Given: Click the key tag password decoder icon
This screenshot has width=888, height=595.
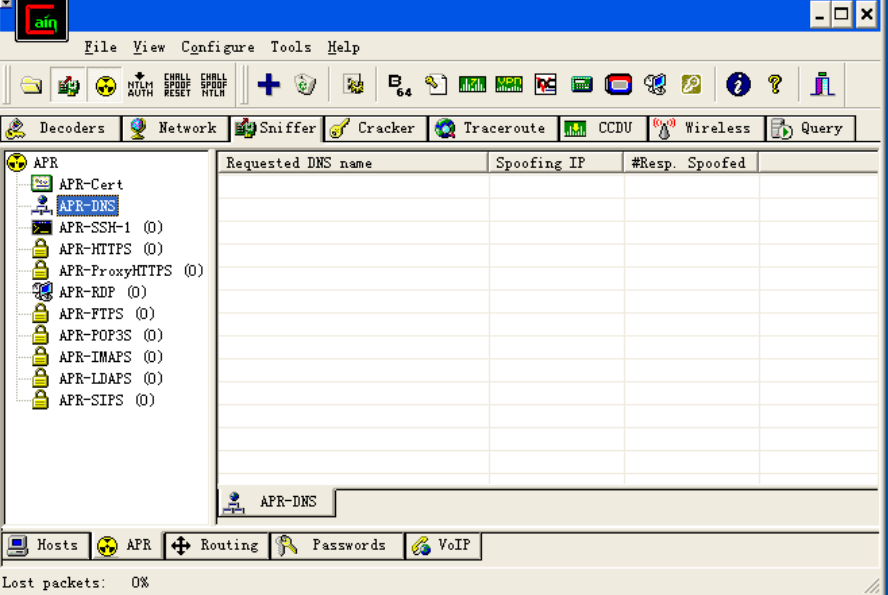Looking at the screenshot, I should click(436, 85).
